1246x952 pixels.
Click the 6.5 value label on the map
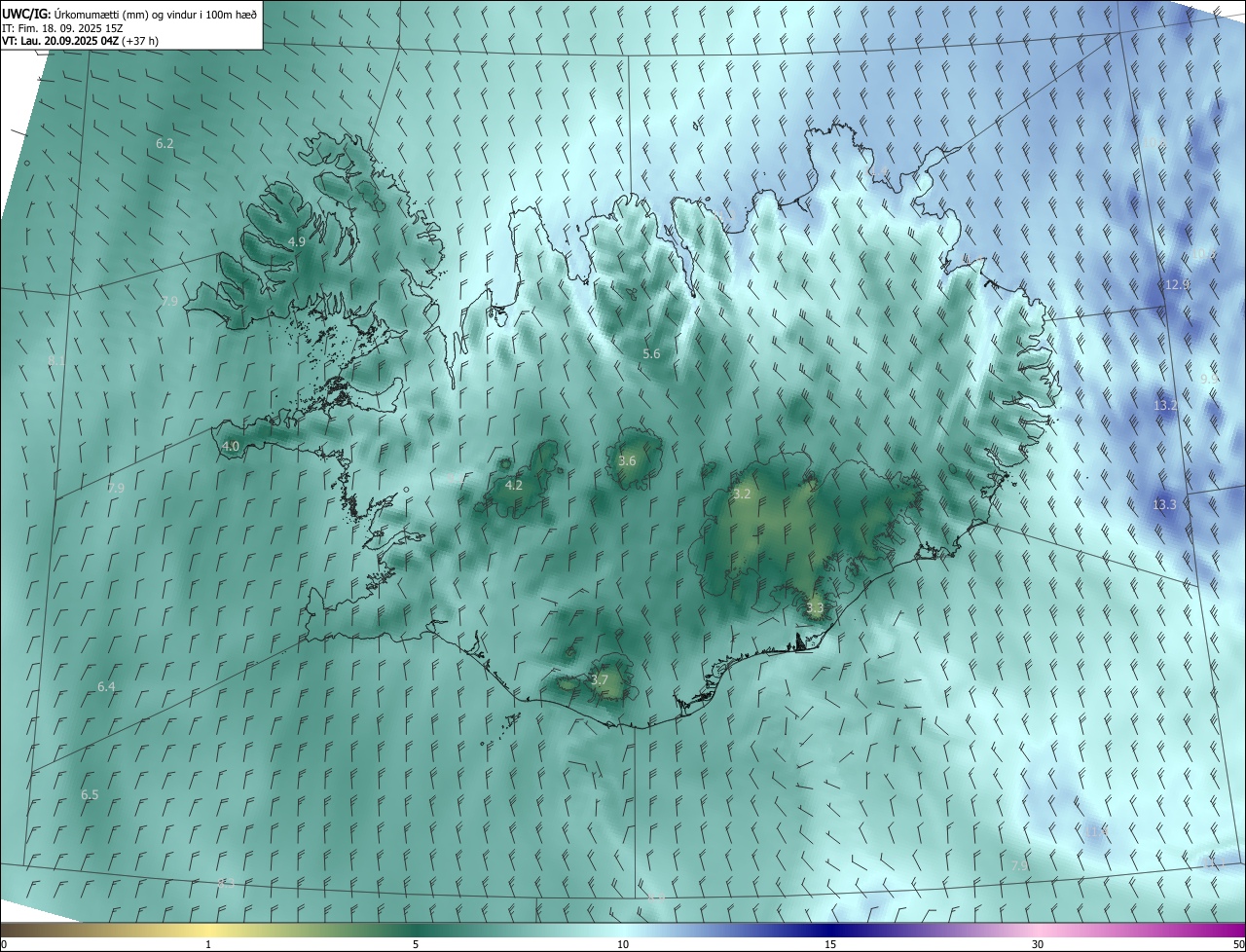pos(90,795)
